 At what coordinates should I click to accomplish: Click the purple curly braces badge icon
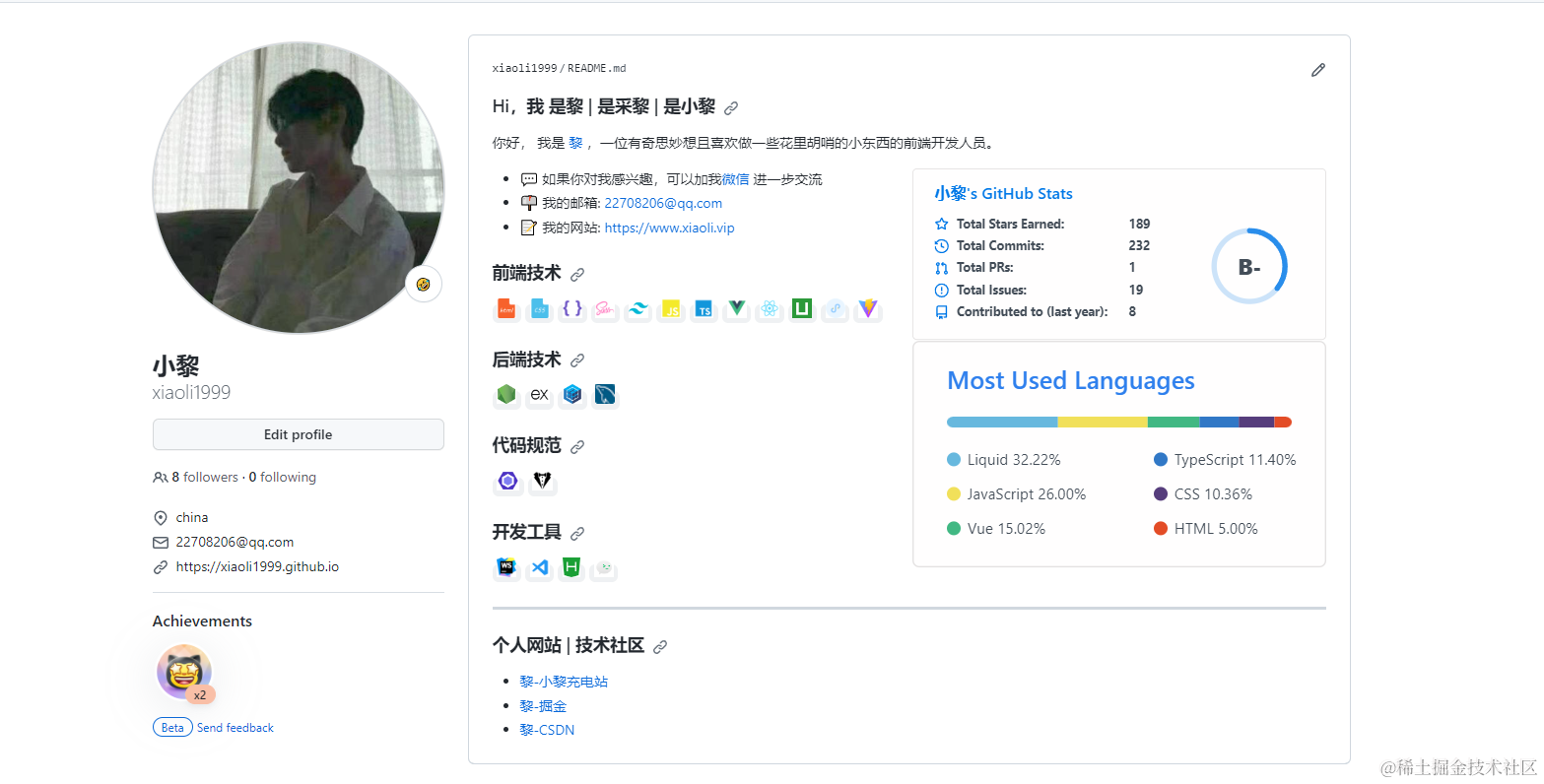pos(572,309)
